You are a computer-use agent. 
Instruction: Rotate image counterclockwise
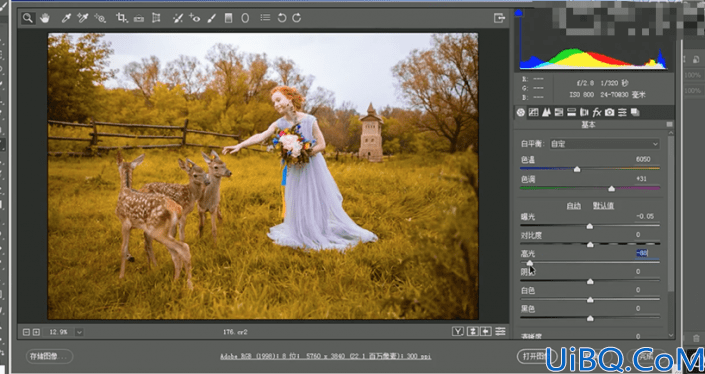(x=281, y=18)
